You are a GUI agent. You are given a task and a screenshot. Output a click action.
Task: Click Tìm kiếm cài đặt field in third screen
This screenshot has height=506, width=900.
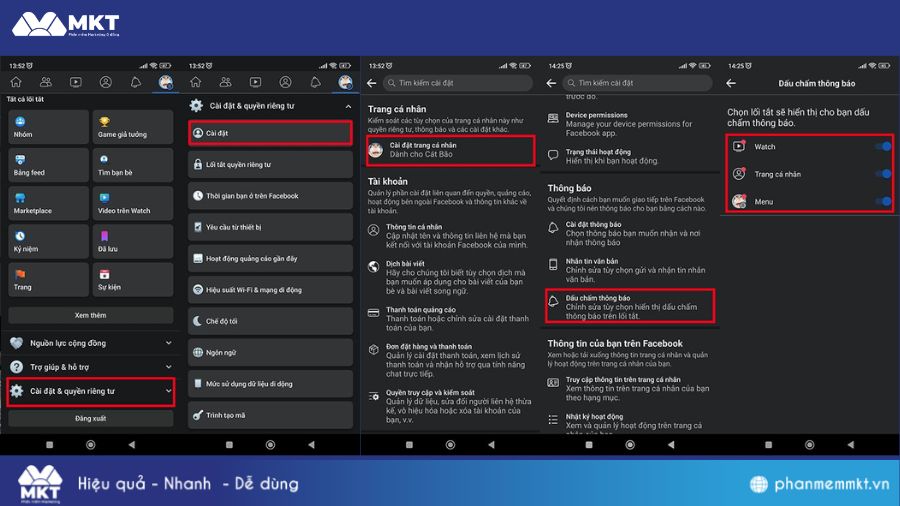pyautogui.click(x=457, y=83)
